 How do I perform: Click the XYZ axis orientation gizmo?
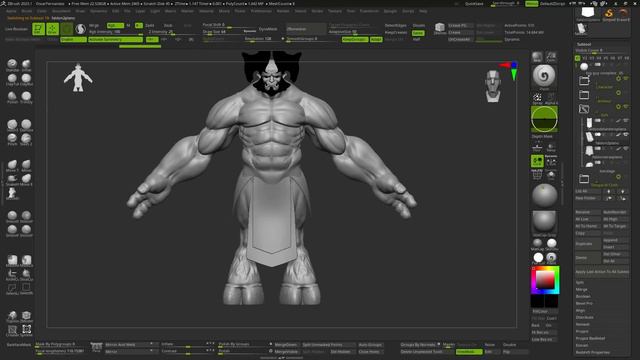(510, 70)
